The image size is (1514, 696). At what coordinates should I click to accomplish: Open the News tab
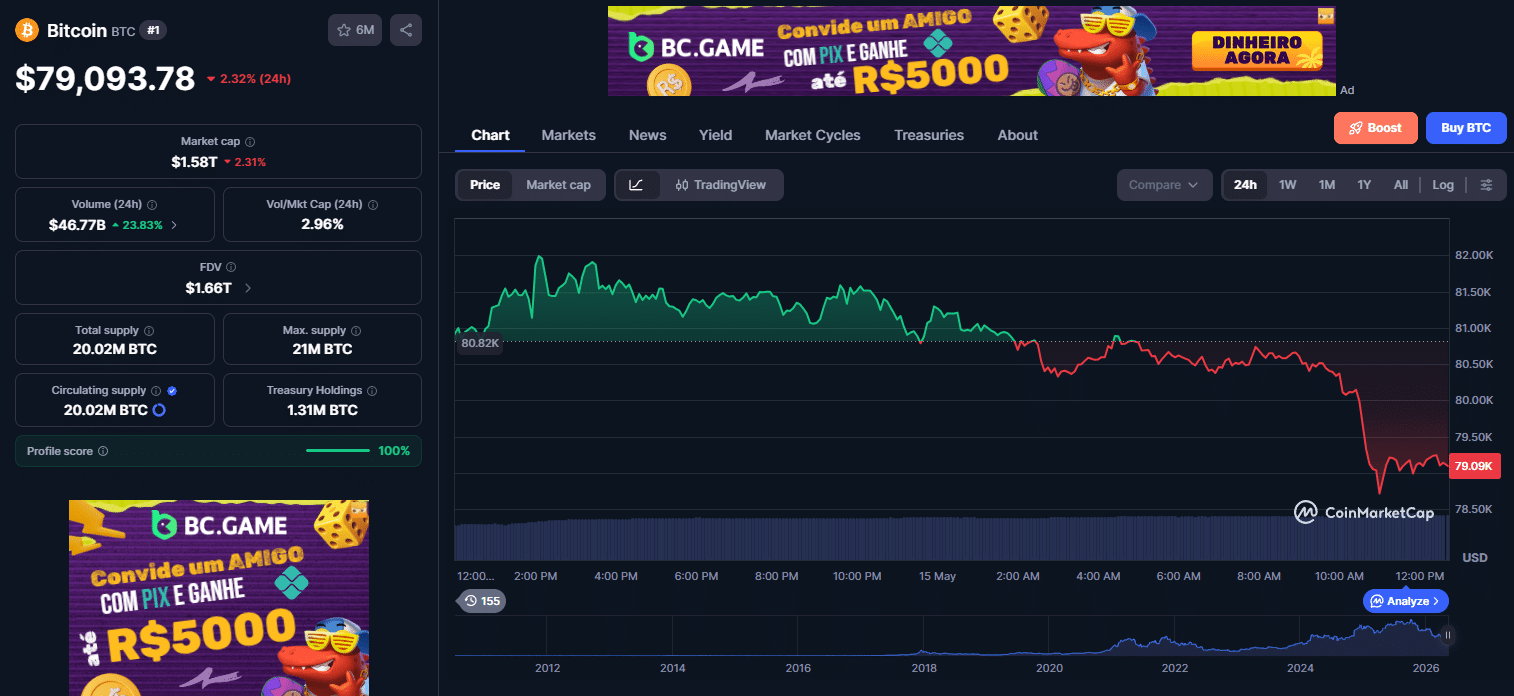click(x=647, y=135)
